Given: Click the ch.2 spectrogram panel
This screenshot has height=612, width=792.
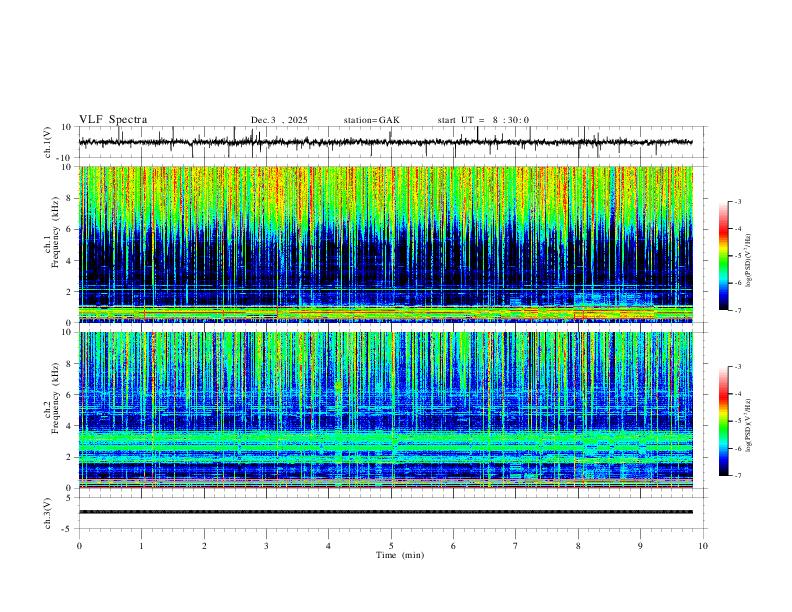Looking at the screenshot, I should point(386,410).
